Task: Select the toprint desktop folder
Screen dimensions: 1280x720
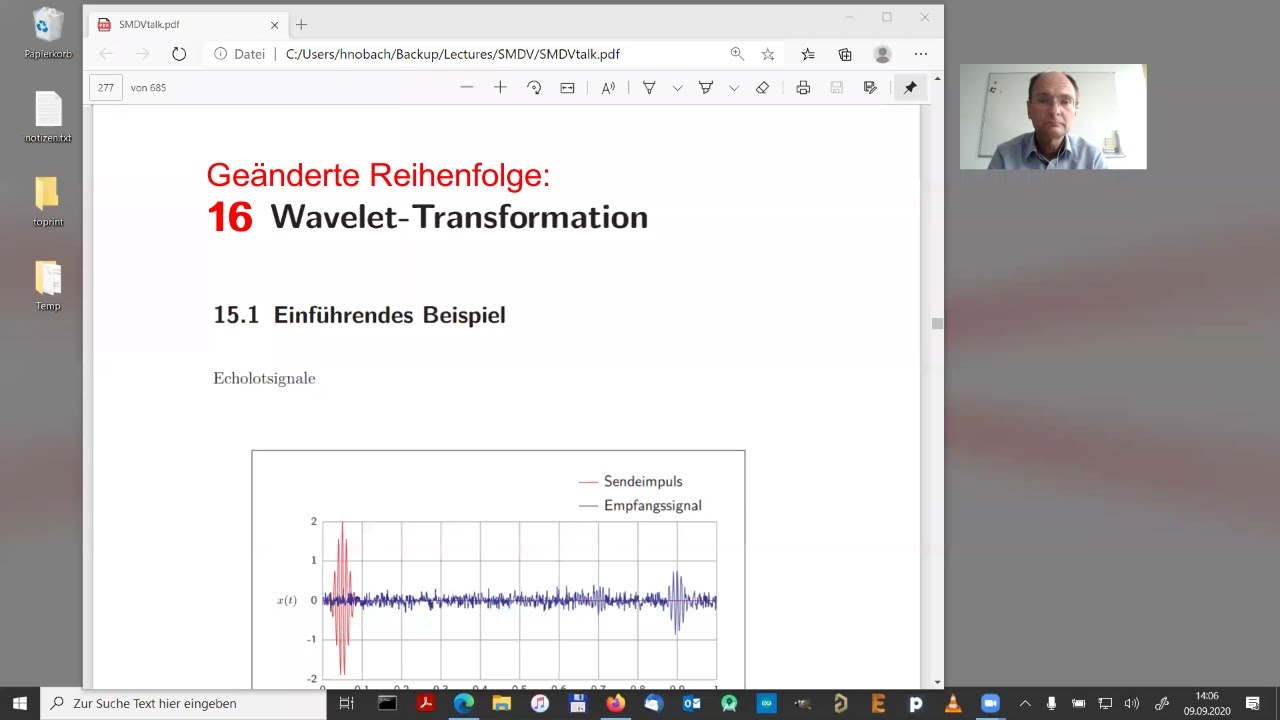Action: click(x=48, y=201)
